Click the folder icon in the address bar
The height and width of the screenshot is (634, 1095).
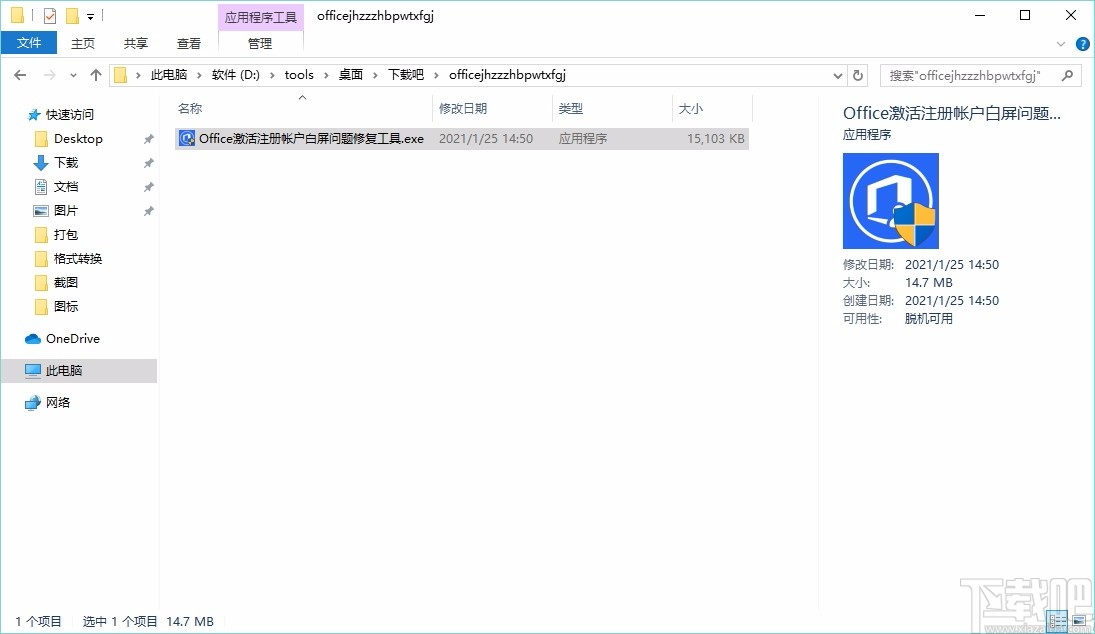click(120, 74)
